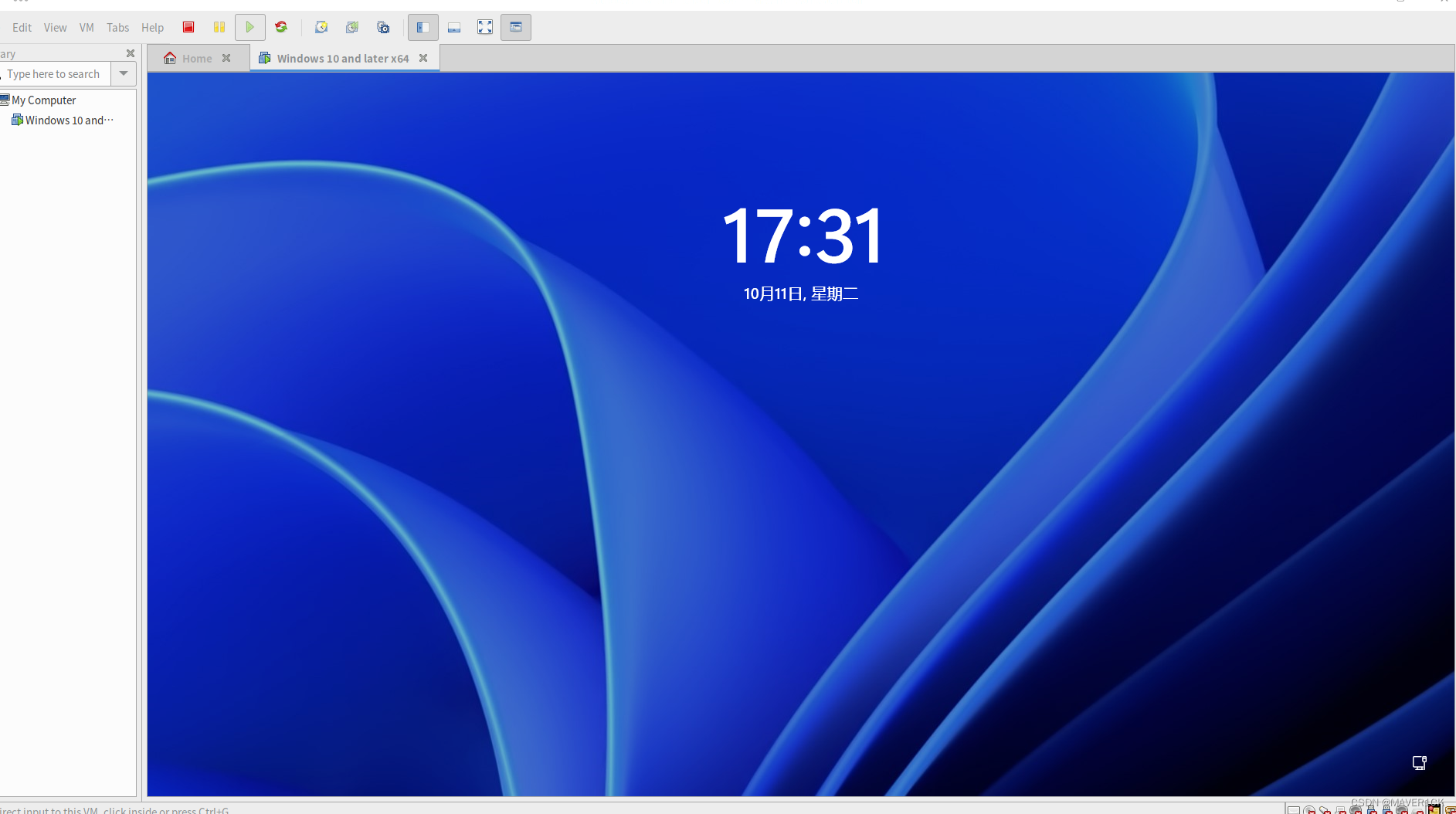Click the yellow Suspend VM icon
This screenshot has width=1456, height=814.
click(219, 27)
